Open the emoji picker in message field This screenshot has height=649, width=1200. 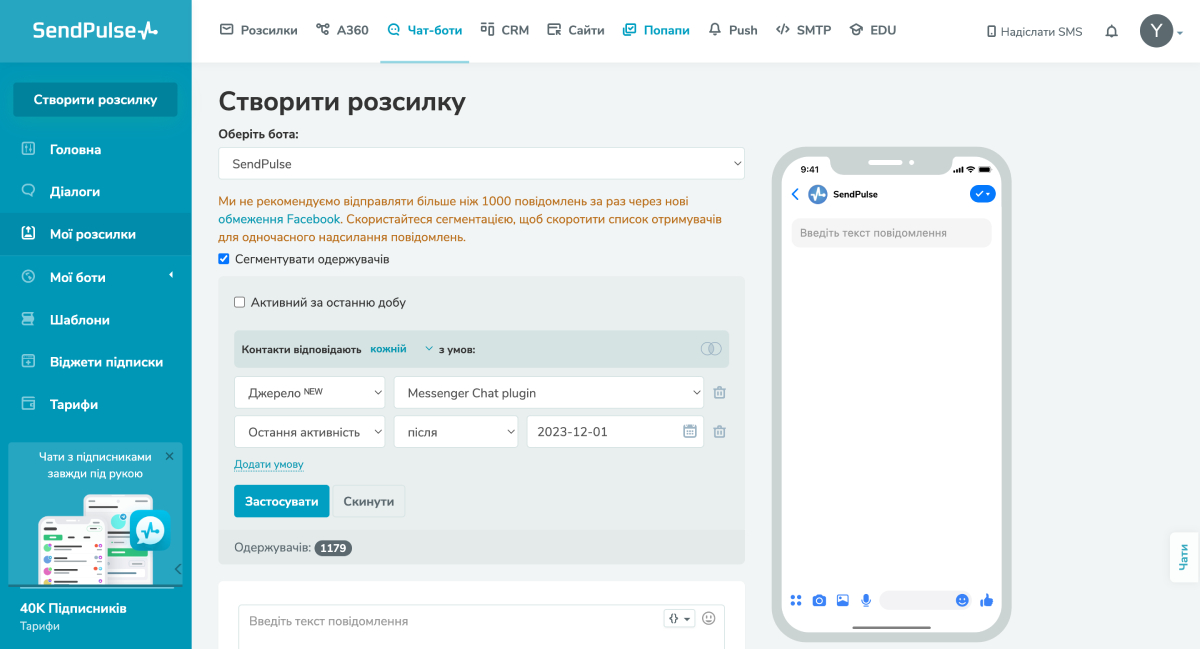click(709, 618)
